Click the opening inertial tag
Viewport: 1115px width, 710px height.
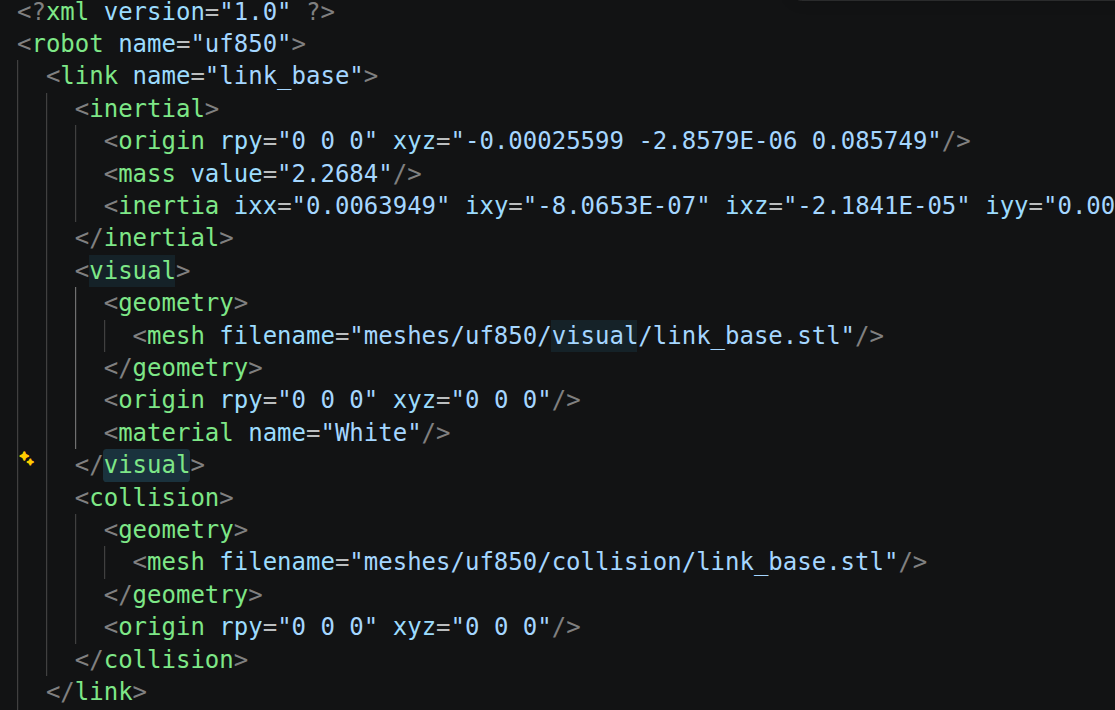(x=146, y=108)
